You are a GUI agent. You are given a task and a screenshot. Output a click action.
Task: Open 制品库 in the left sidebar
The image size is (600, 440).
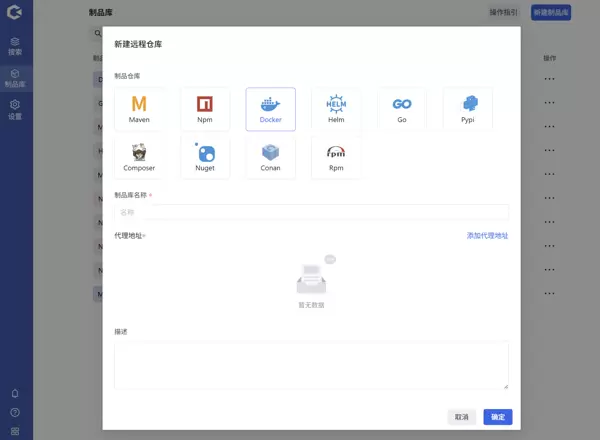(x=15, y=78)
